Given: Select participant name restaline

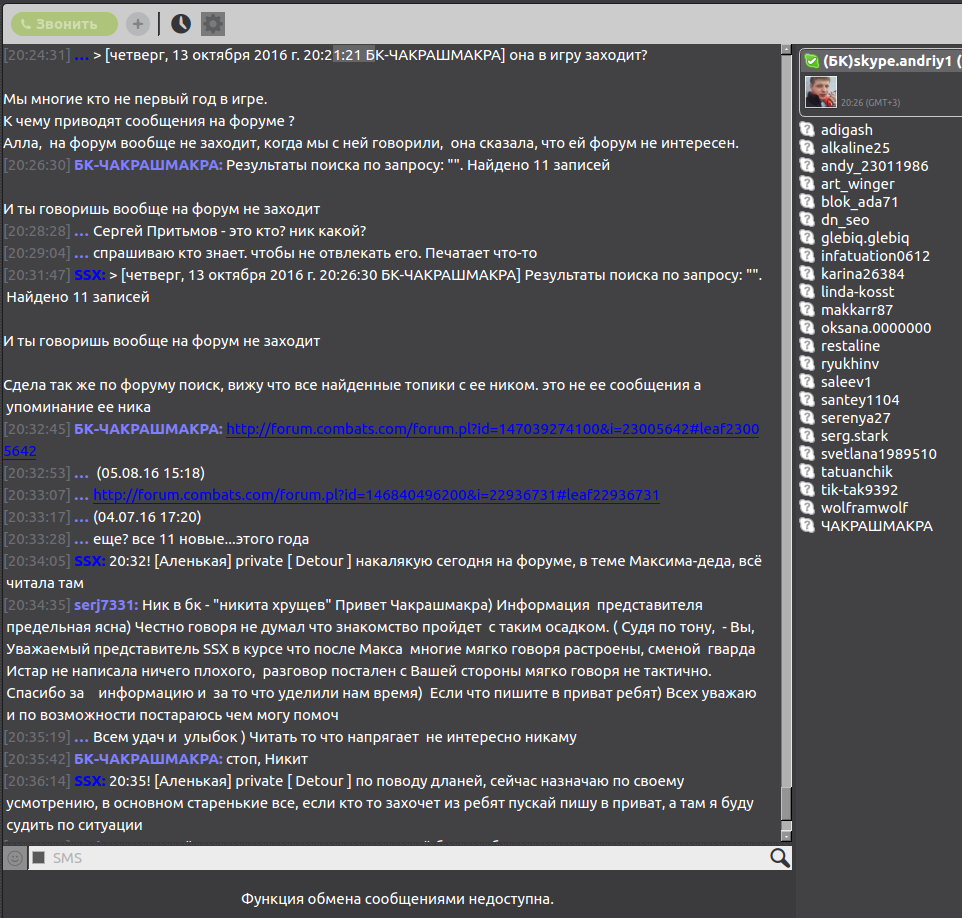Looking at the screenshot, I should click(x=850, y=346).
